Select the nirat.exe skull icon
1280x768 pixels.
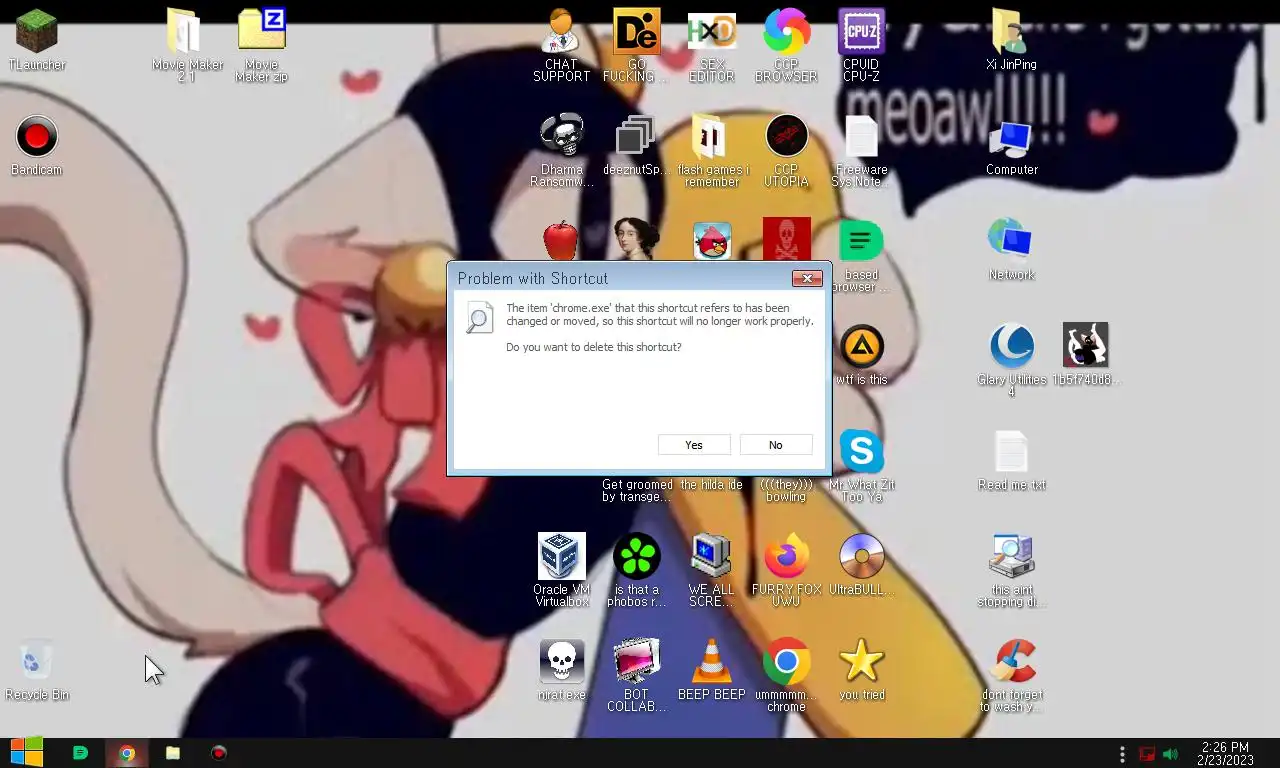tap(561, 670)
